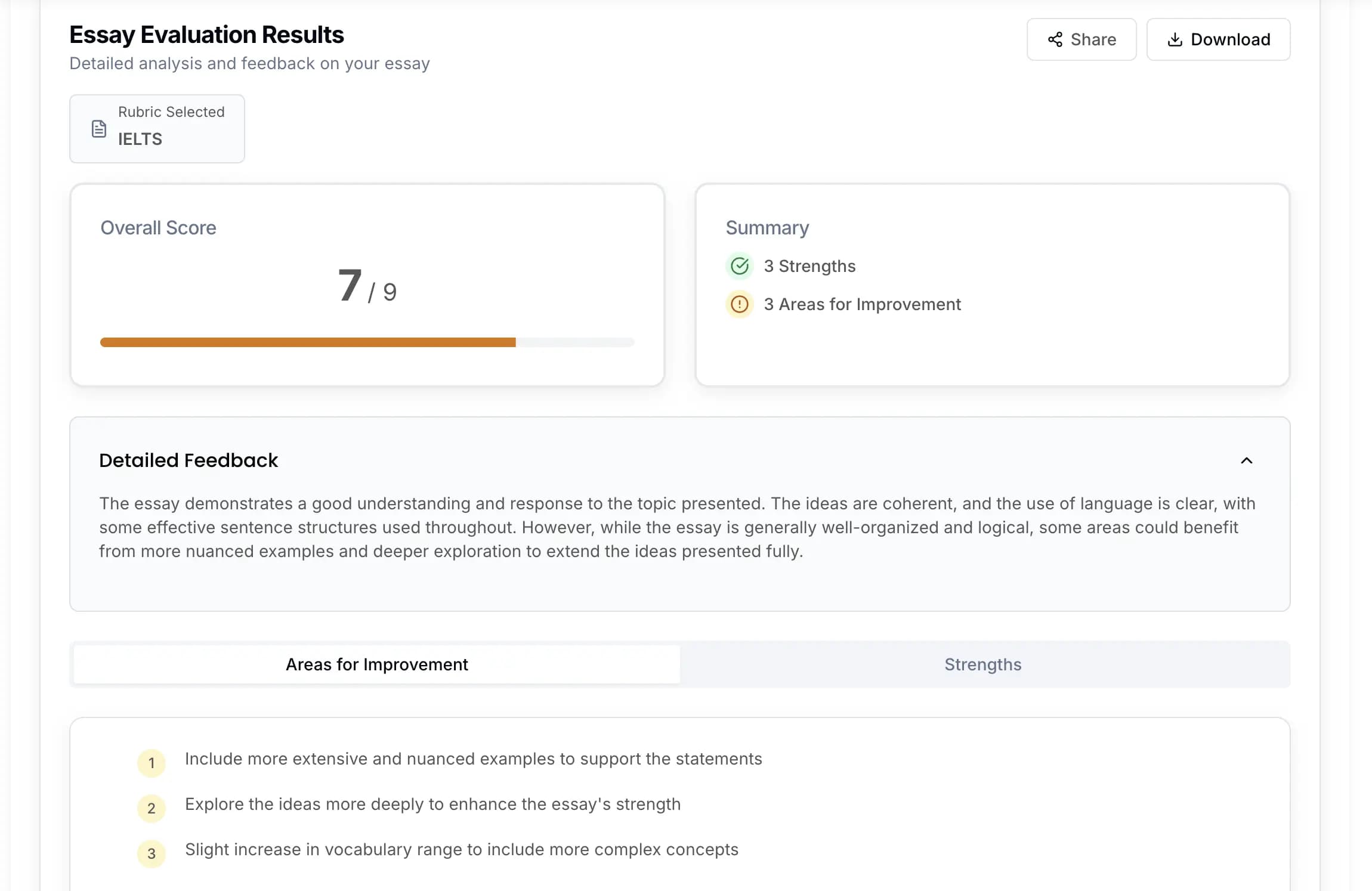Click the number 1 improvement badge

point(152,763)
